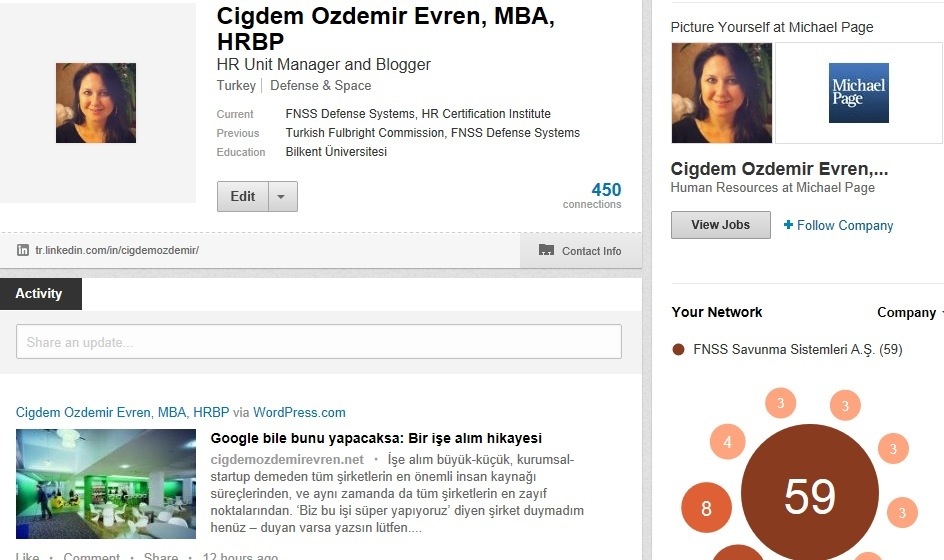Click the plus icon beside Follow Company
Image resolution: width=944 pixels, height=560 pixels.
pyautogui.click(x=788, y=225)
